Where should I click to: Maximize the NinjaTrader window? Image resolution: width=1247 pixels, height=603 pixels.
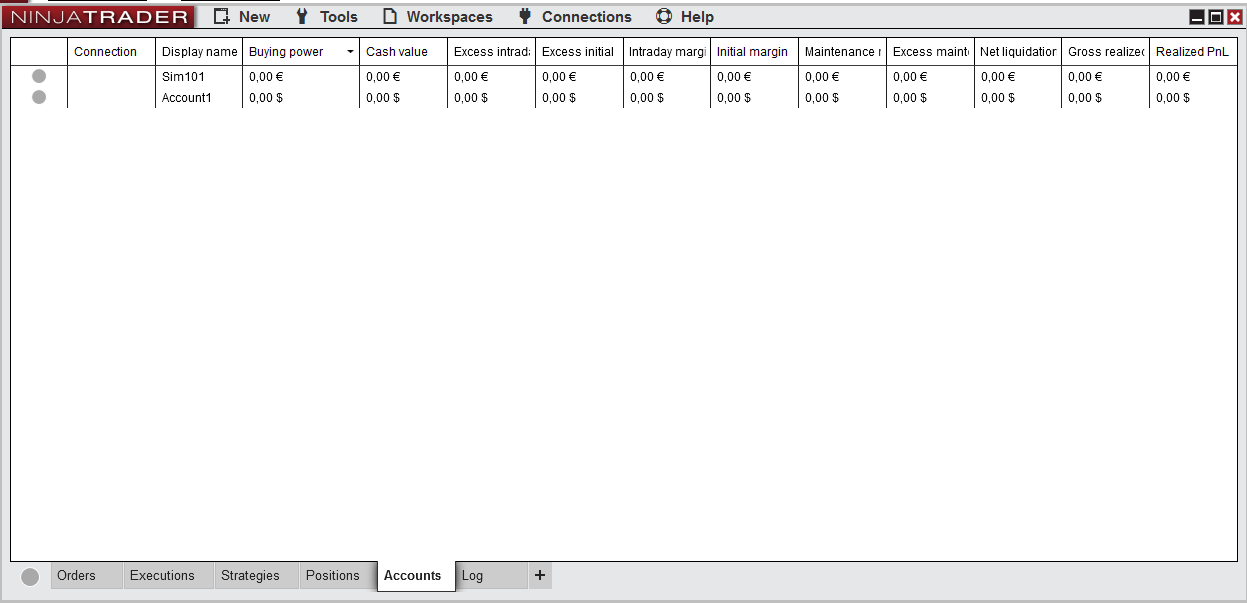(x=1216, y=17)
